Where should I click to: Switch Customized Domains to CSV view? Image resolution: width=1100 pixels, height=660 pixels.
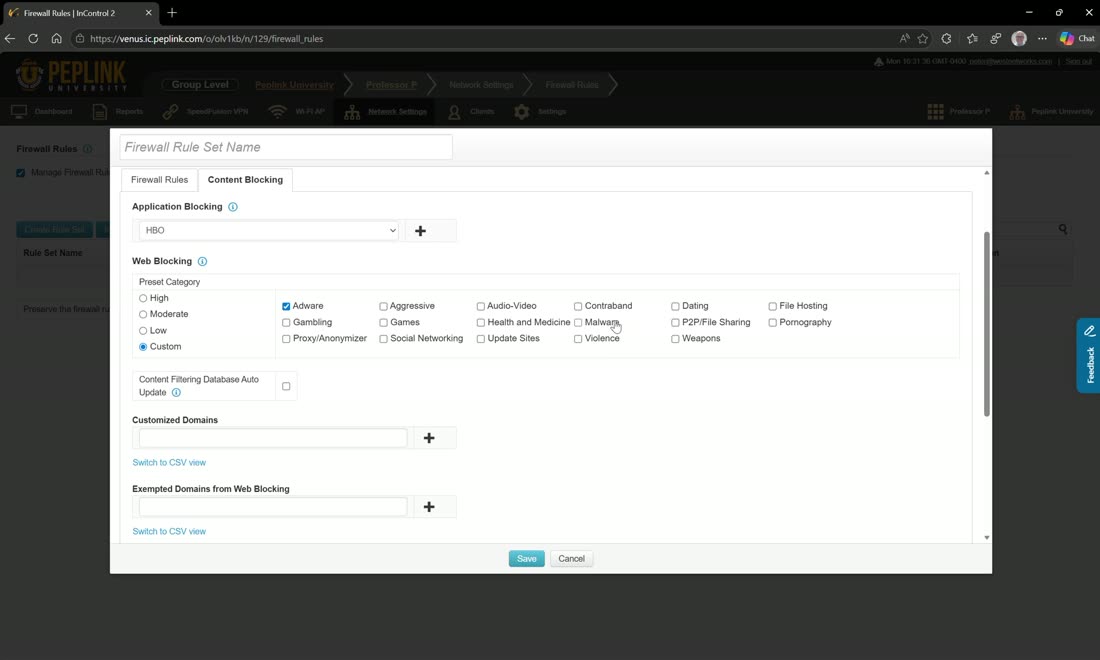(169, 463)
